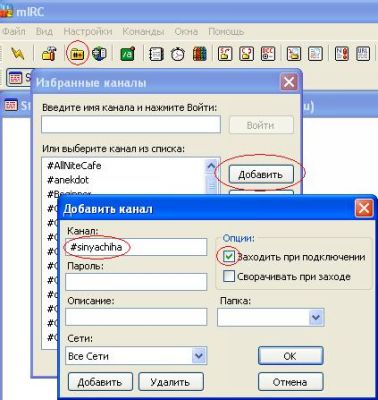Open the DCC options icon

pos(268,54)
